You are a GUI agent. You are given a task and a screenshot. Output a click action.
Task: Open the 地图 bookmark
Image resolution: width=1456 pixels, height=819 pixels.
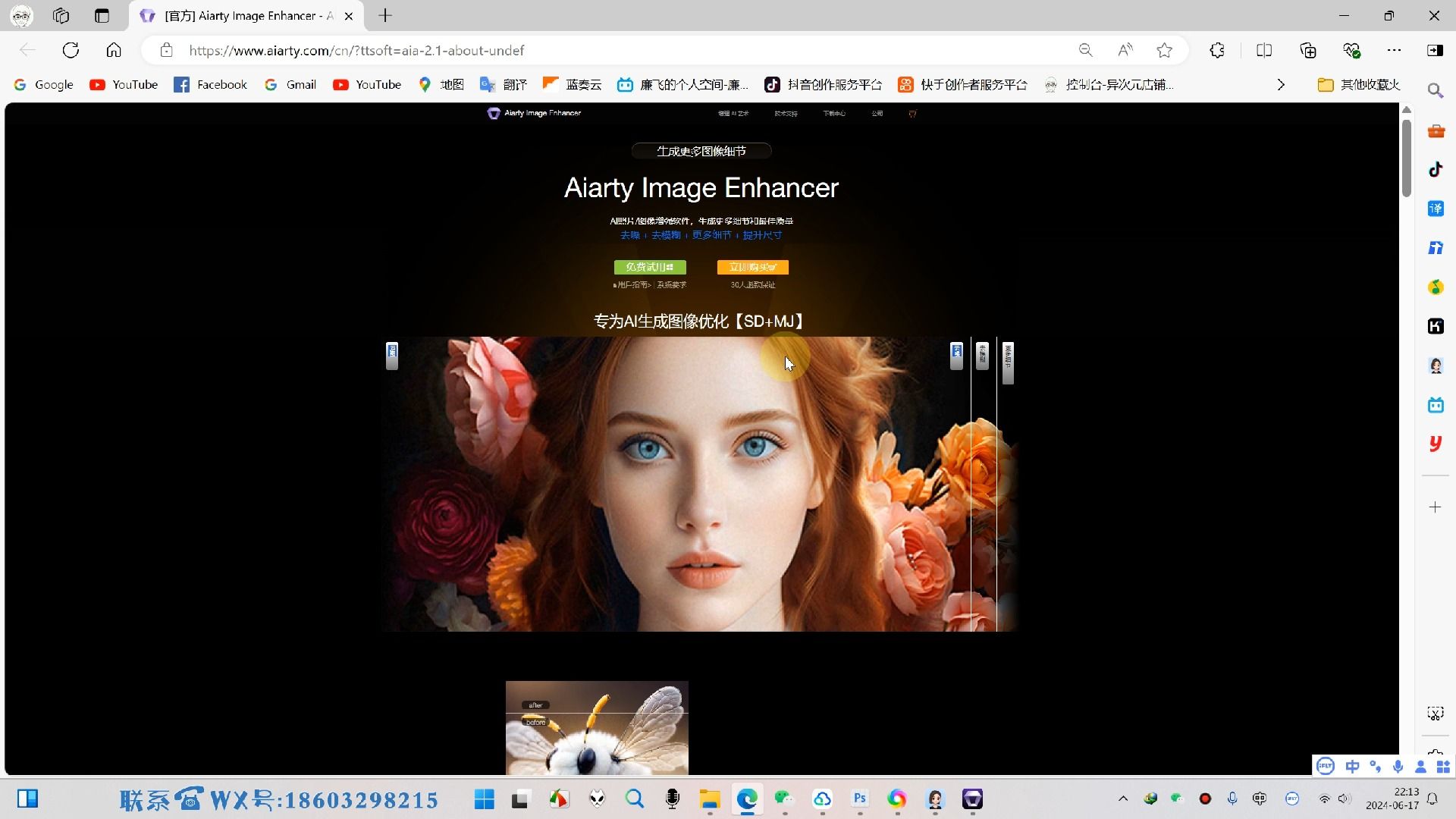(x=441, y=85)
